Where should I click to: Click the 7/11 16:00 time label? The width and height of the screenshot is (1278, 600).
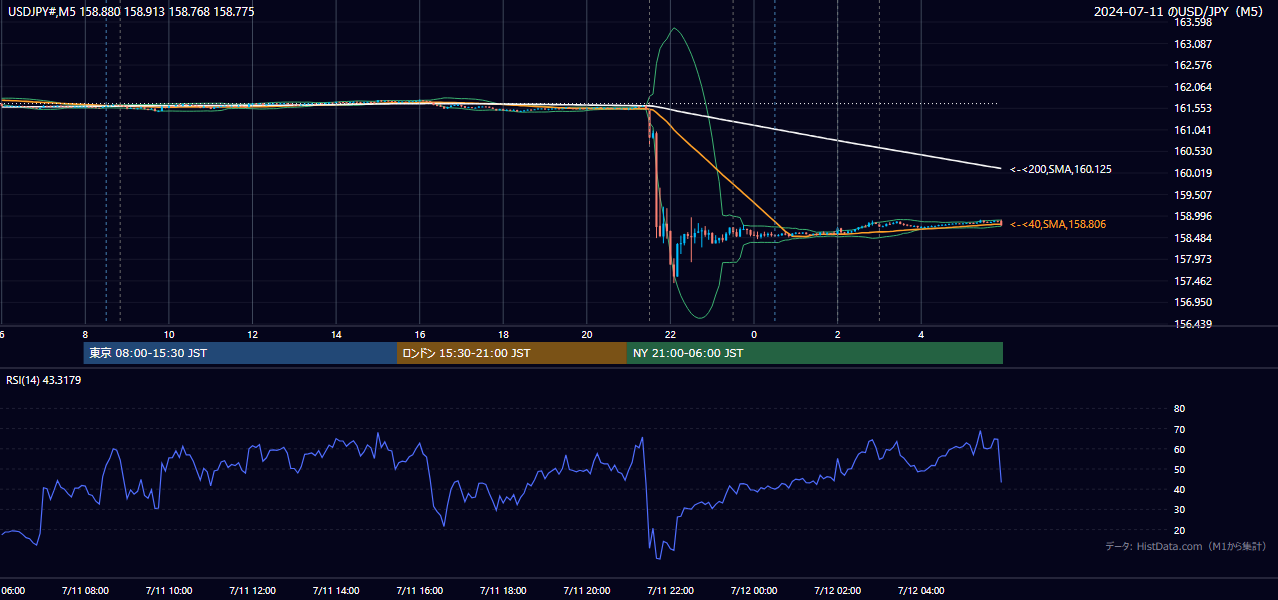[419, 590]
